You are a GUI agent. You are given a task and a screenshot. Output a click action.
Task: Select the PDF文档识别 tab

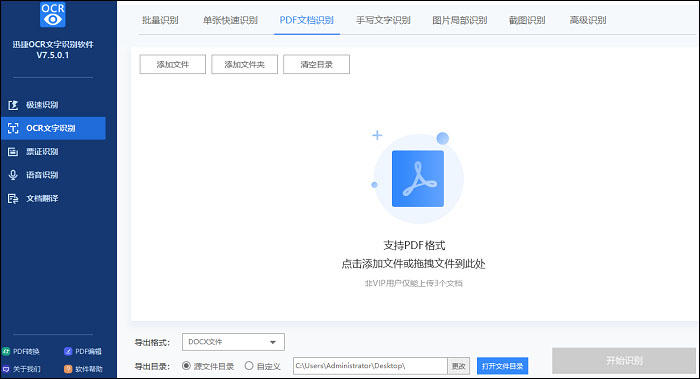pyautogui.click(x=307, y=20)
